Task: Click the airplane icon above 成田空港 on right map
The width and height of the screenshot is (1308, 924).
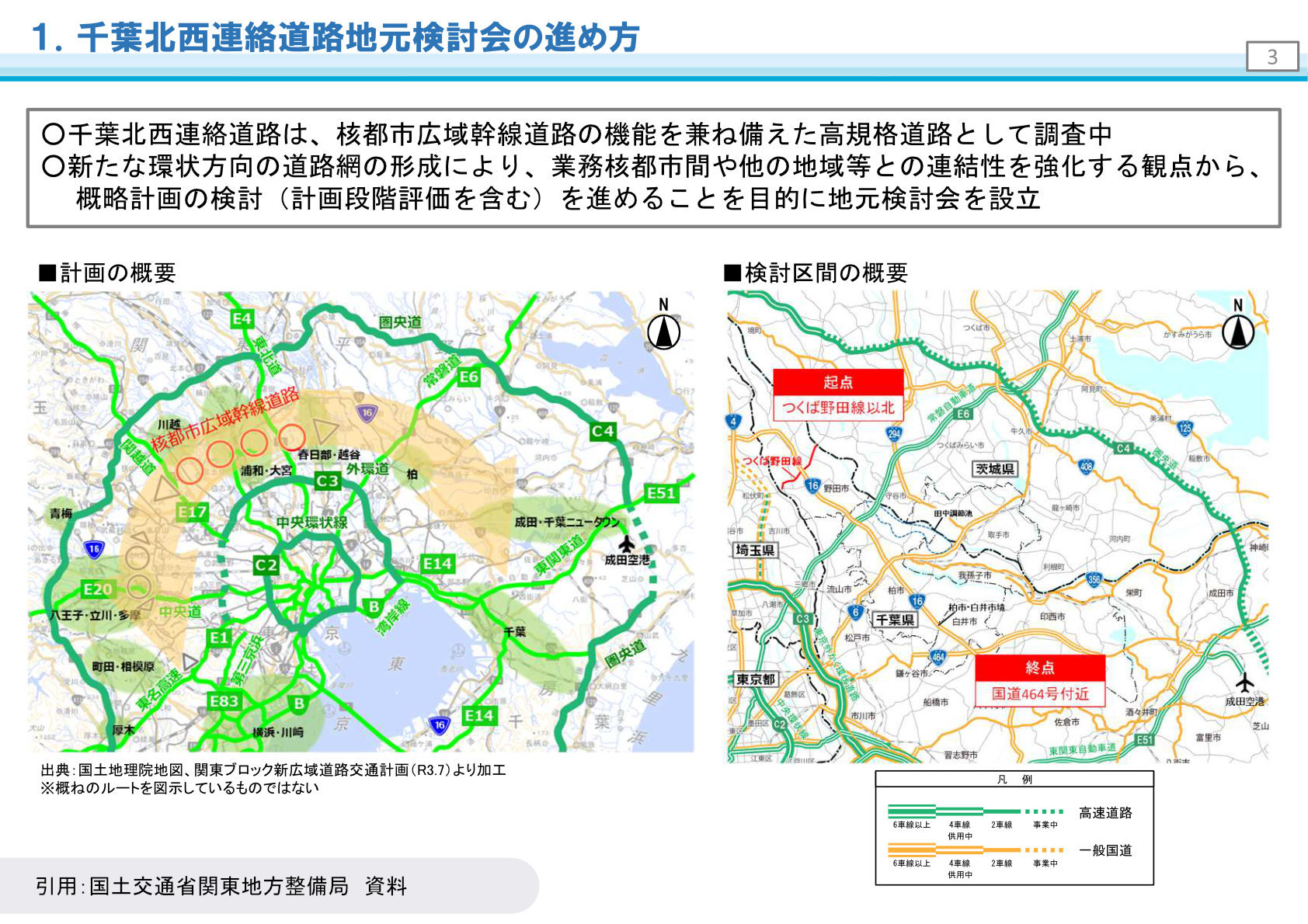Action: click(x=1245, y=682)
